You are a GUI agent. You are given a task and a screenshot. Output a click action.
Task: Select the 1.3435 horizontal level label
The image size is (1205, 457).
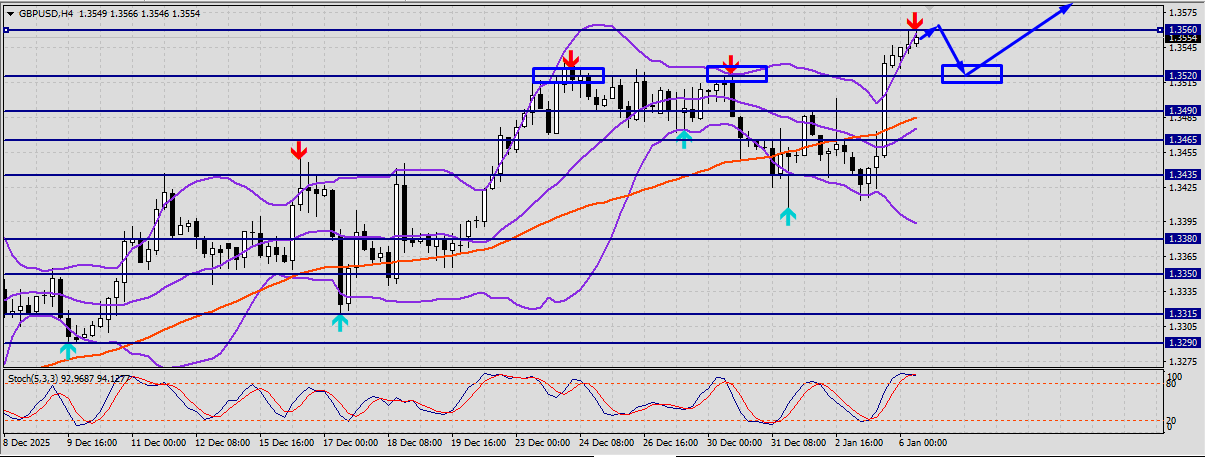coord(1182,175)
